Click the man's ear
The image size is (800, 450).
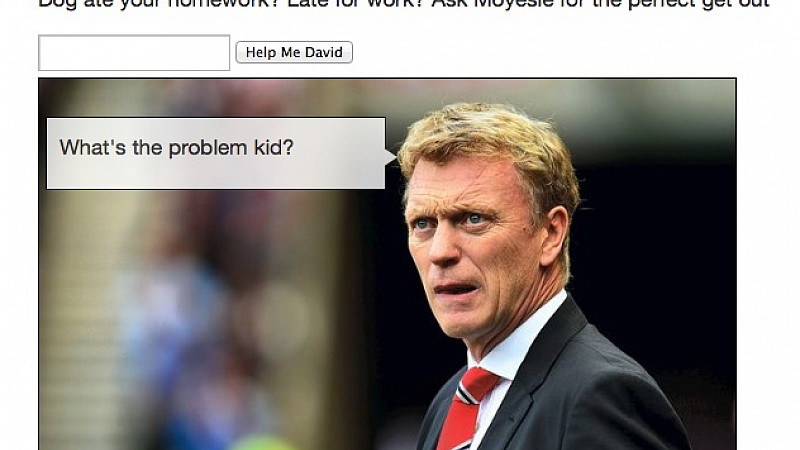click(554, 236)
